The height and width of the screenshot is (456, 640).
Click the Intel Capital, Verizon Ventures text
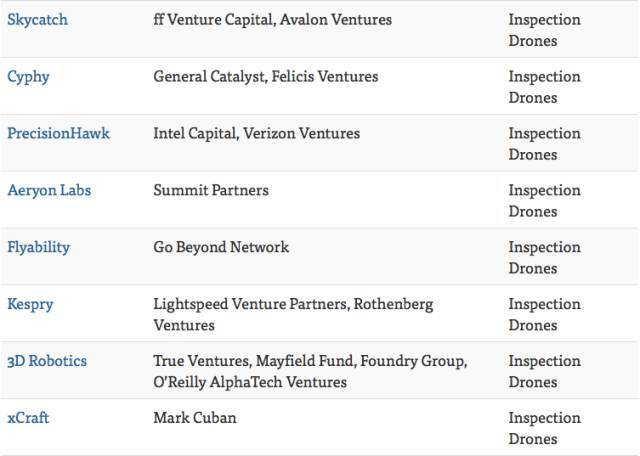(256, 133)
